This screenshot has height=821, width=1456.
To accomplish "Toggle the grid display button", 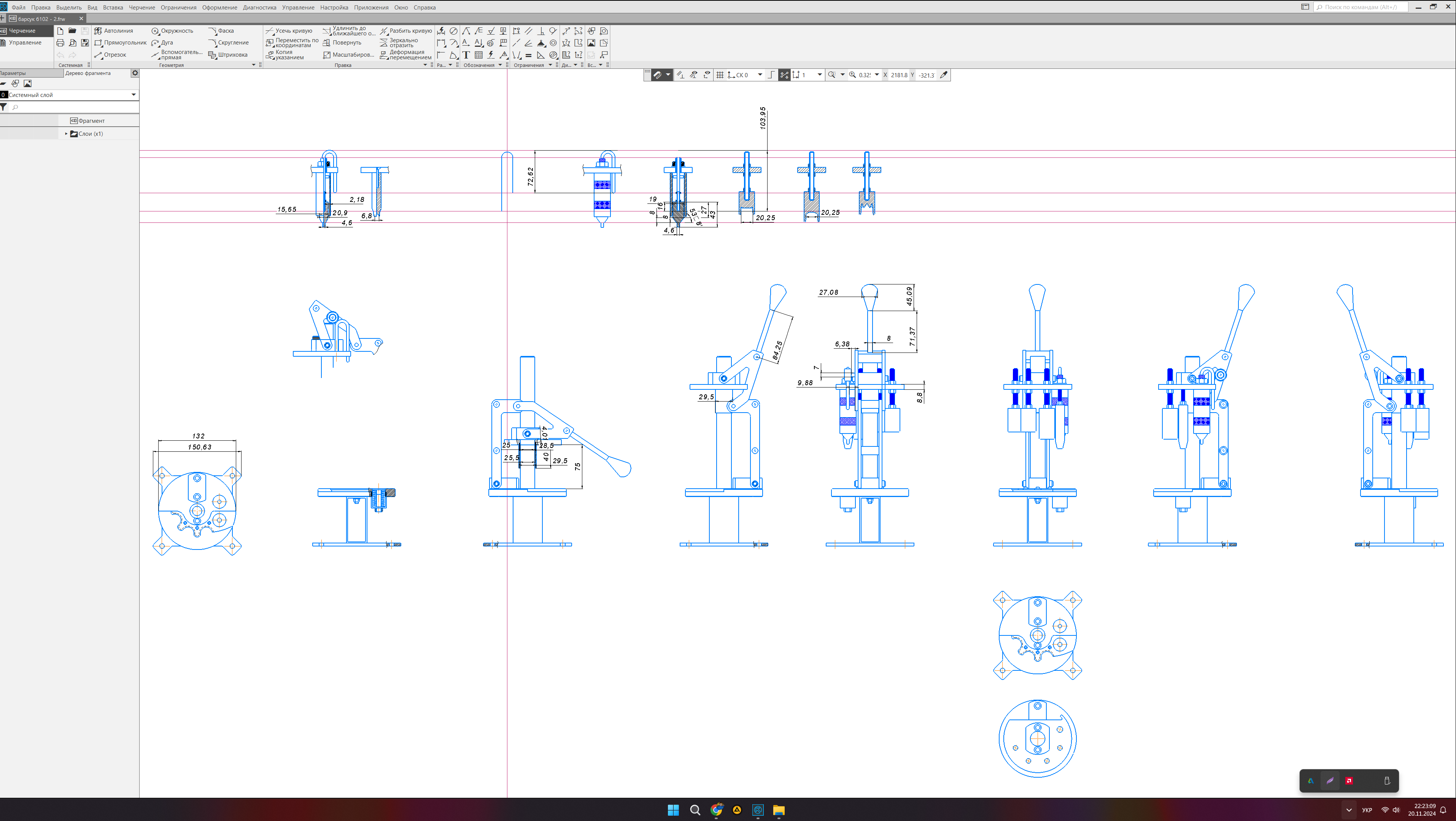I will (x=720, y=75).
